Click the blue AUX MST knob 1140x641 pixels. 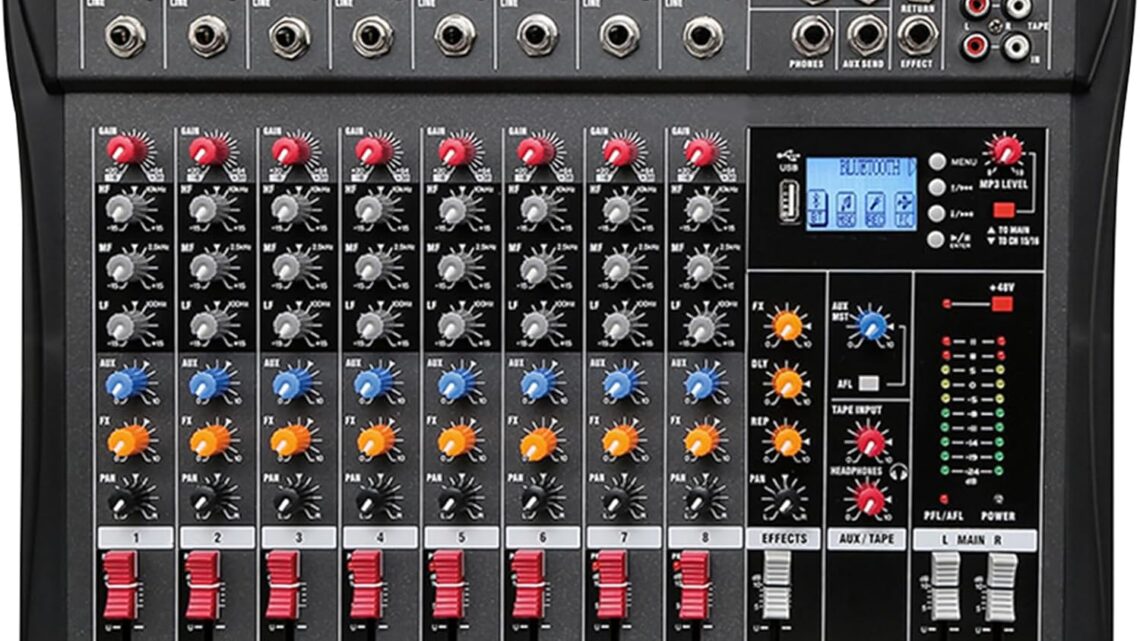(872, 324)
